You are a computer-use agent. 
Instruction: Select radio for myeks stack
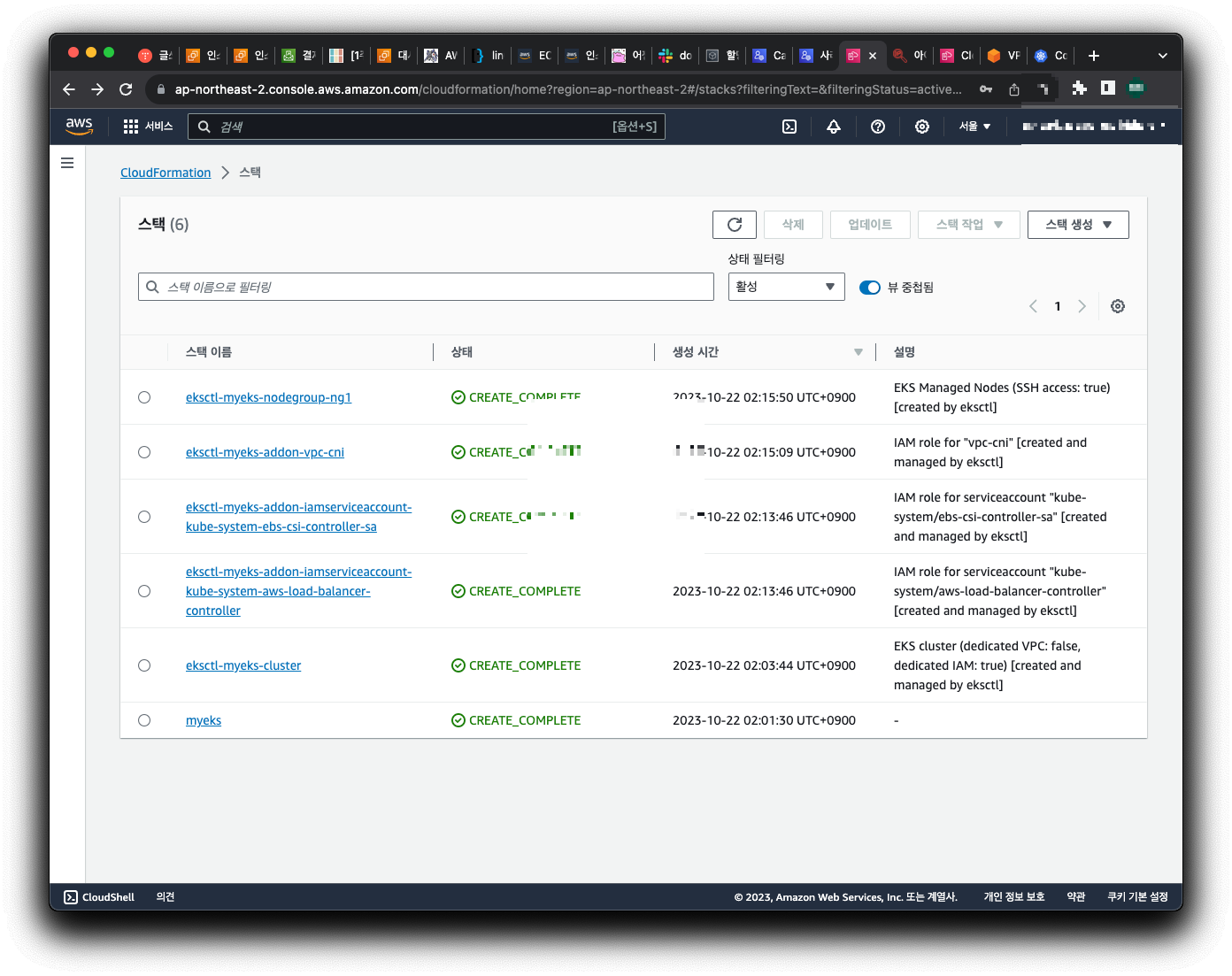pos(144,720)
